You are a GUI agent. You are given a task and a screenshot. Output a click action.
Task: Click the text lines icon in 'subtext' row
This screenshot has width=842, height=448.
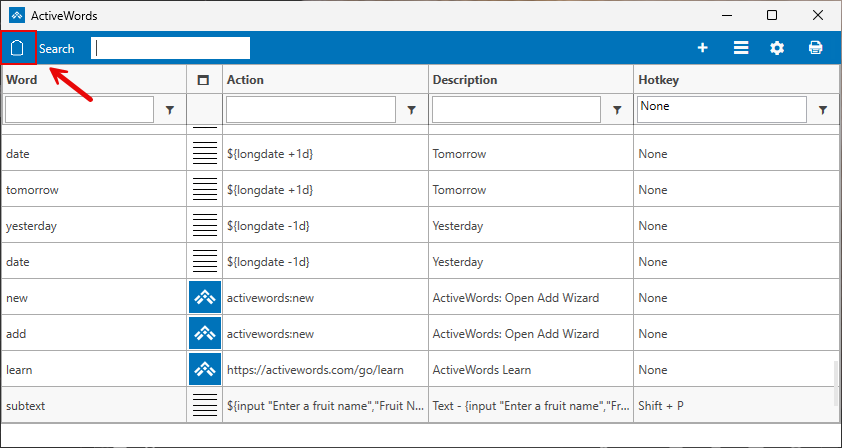tap(204, 406)
